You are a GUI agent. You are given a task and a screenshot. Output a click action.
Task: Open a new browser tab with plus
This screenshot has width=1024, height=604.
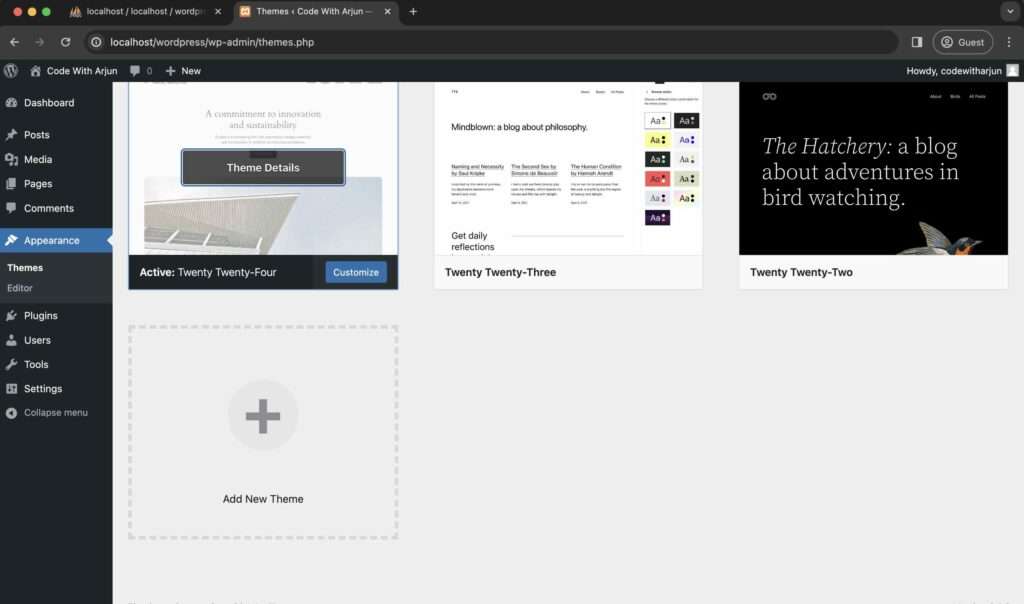pyautogui.click(x=413, y=11)
